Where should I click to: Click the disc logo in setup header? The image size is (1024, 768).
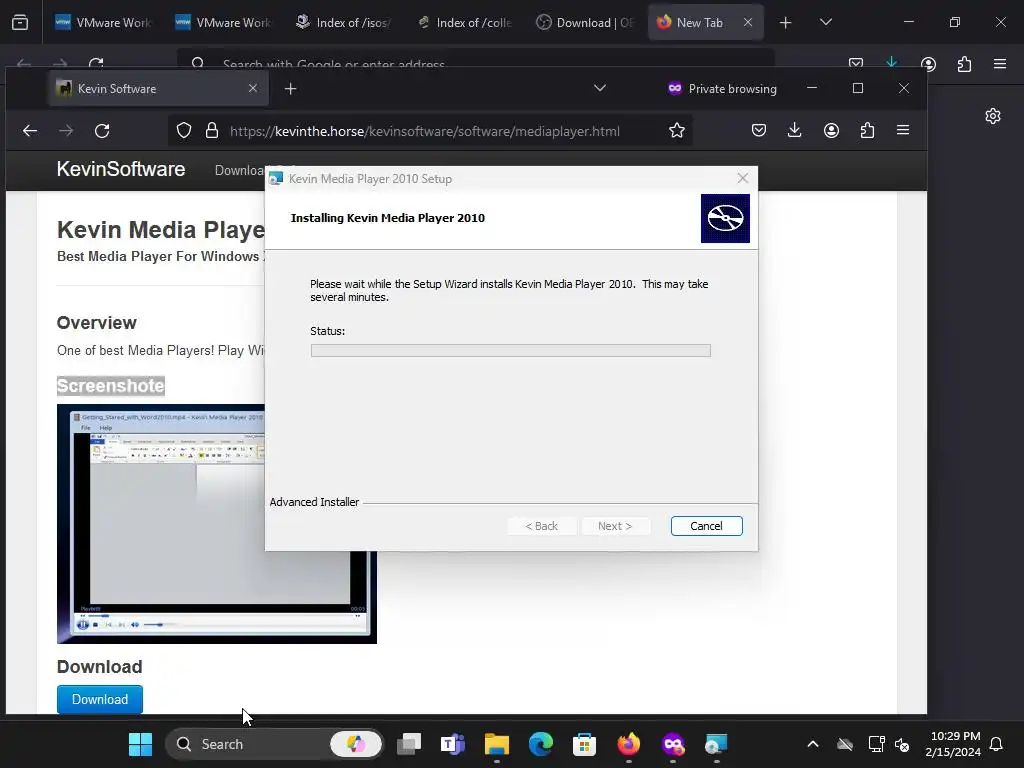click(726, 218)
